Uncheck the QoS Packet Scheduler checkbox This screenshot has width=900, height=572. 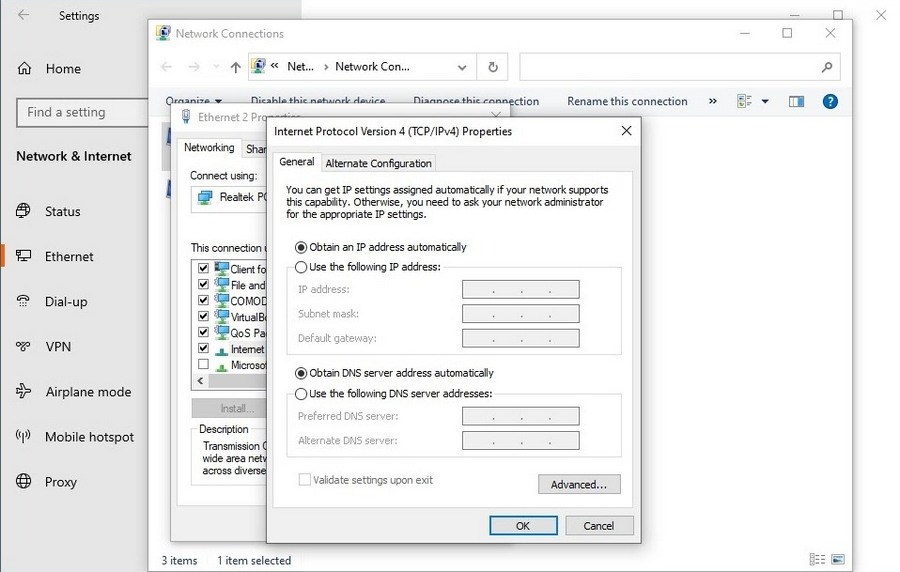pyautogui.click(x=203, y=332)
